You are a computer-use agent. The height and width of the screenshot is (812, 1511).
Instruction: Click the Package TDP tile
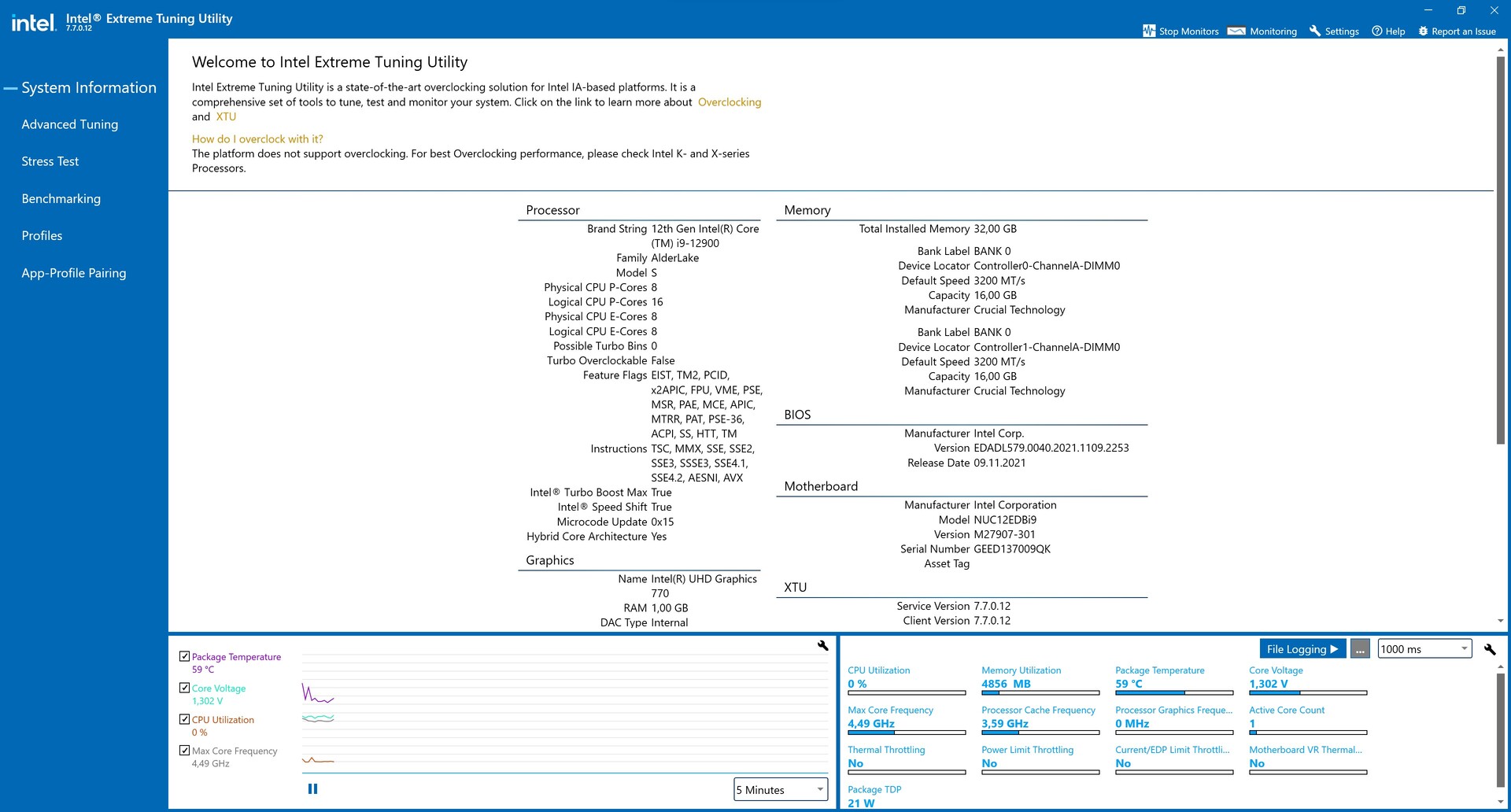907,797
